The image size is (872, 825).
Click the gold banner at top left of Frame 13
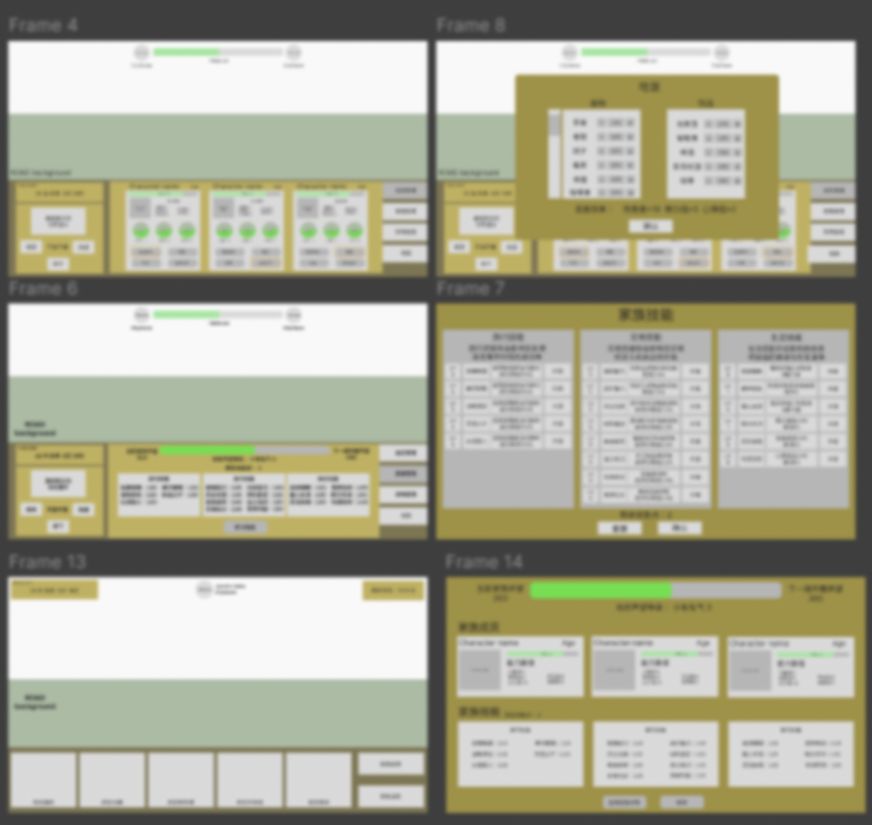[x=54, y=590]
